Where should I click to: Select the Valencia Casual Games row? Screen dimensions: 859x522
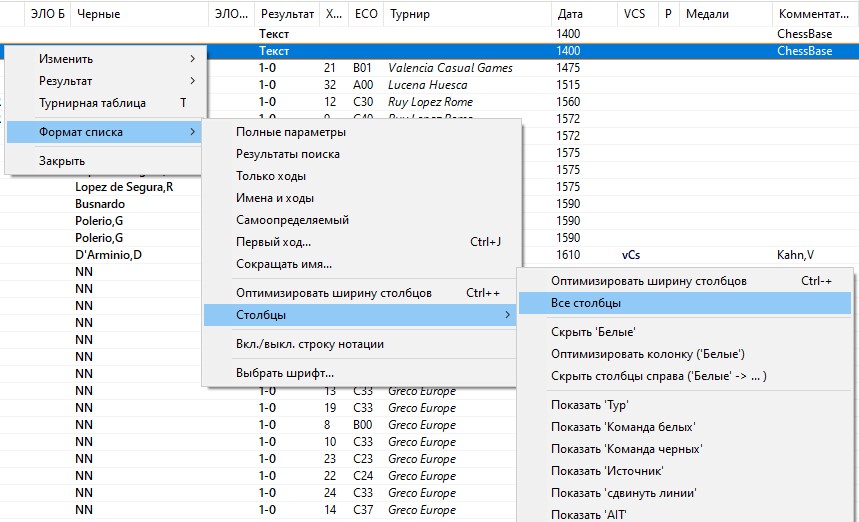click(450, 68)
